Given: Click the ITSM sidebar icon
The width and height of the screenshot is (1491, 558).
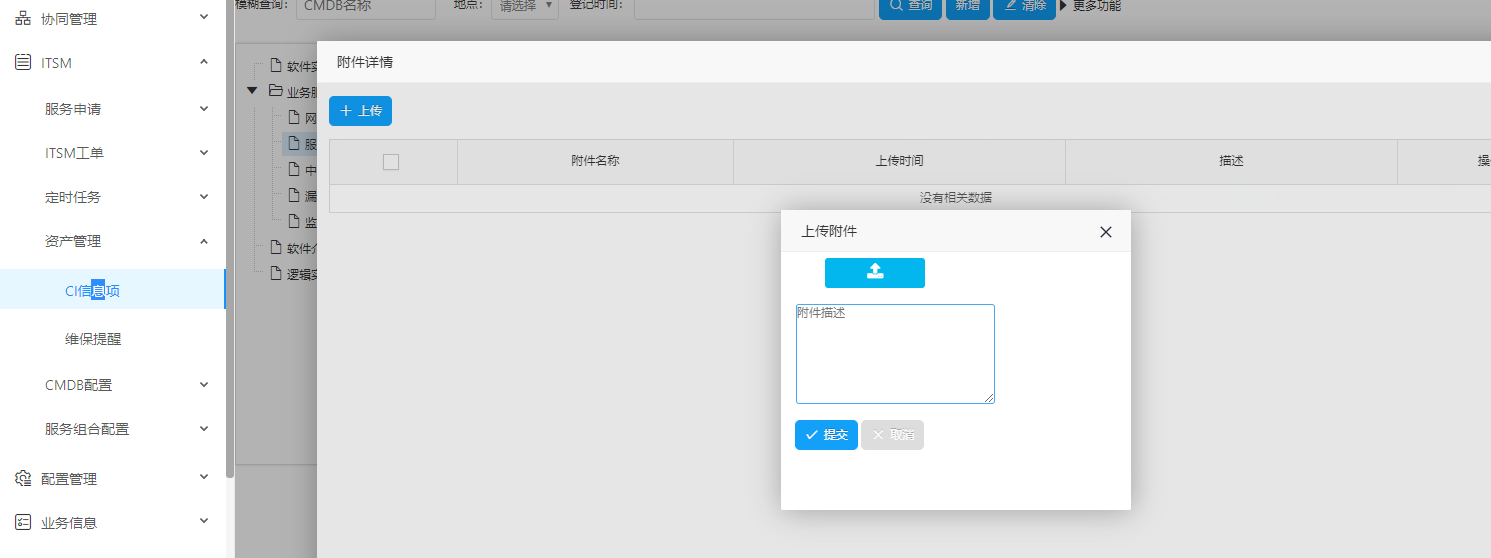Looking at the screenshot, I should [x=23, y=63].
